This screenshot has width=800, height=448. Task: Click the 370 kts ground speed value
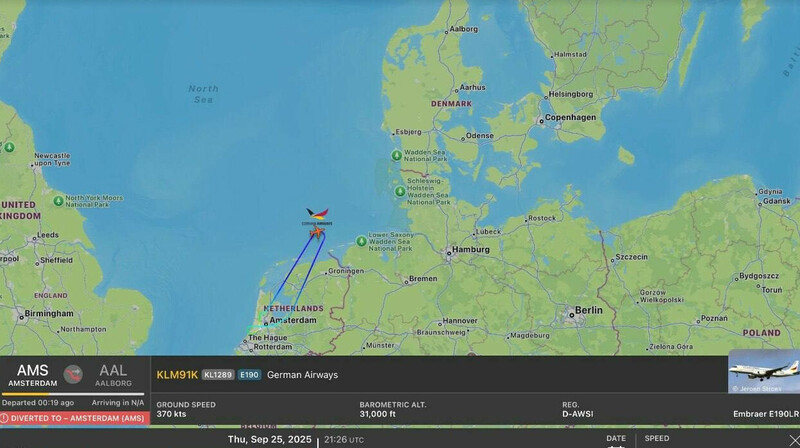[x=171, y=414]
